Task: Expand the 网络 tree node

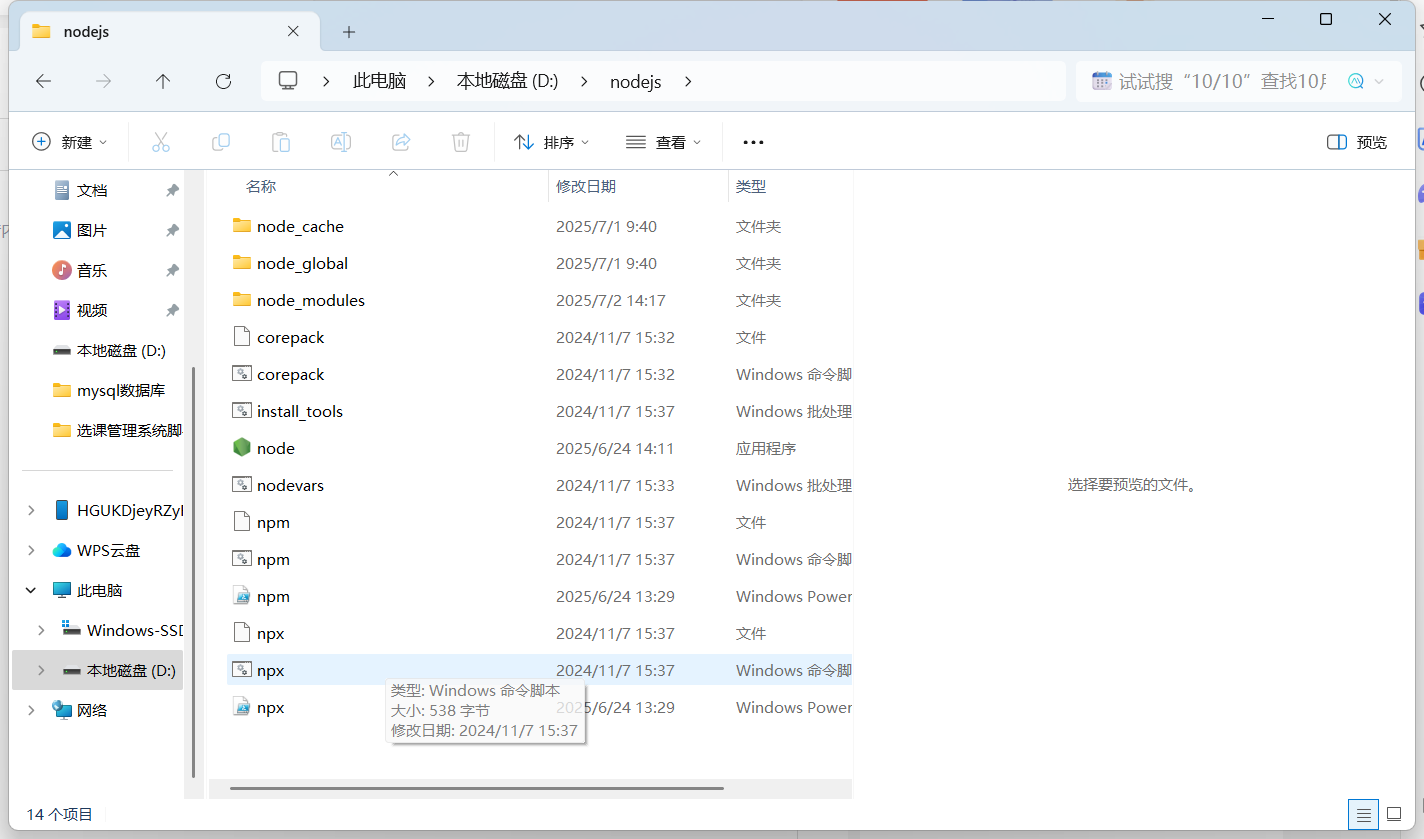Action: 31,710
